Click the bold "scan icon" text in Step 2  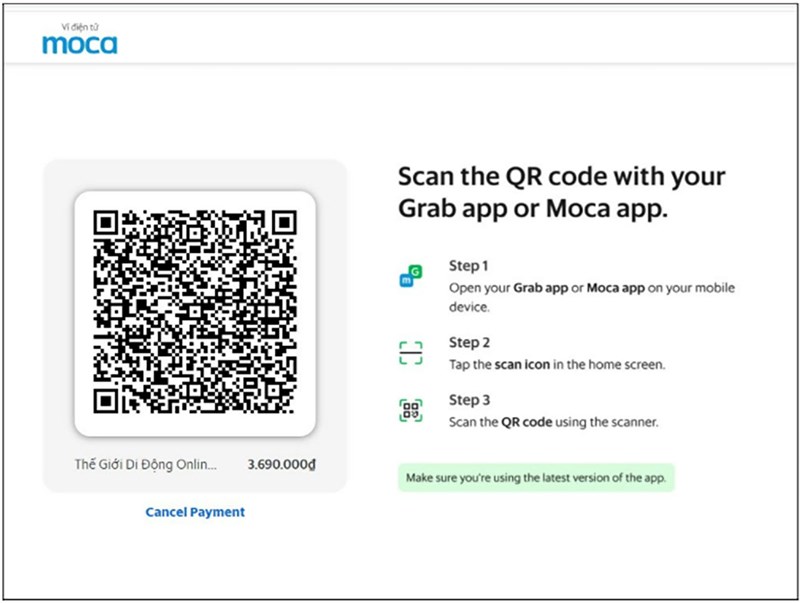[x=522, y=365]
